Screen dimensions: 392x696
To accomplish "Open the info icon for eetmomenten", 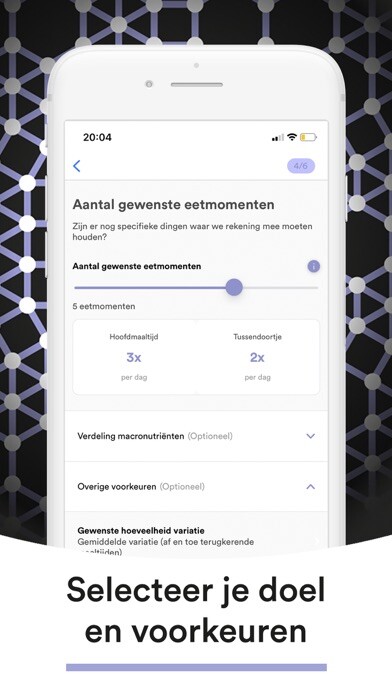I will tap(313, 266).
